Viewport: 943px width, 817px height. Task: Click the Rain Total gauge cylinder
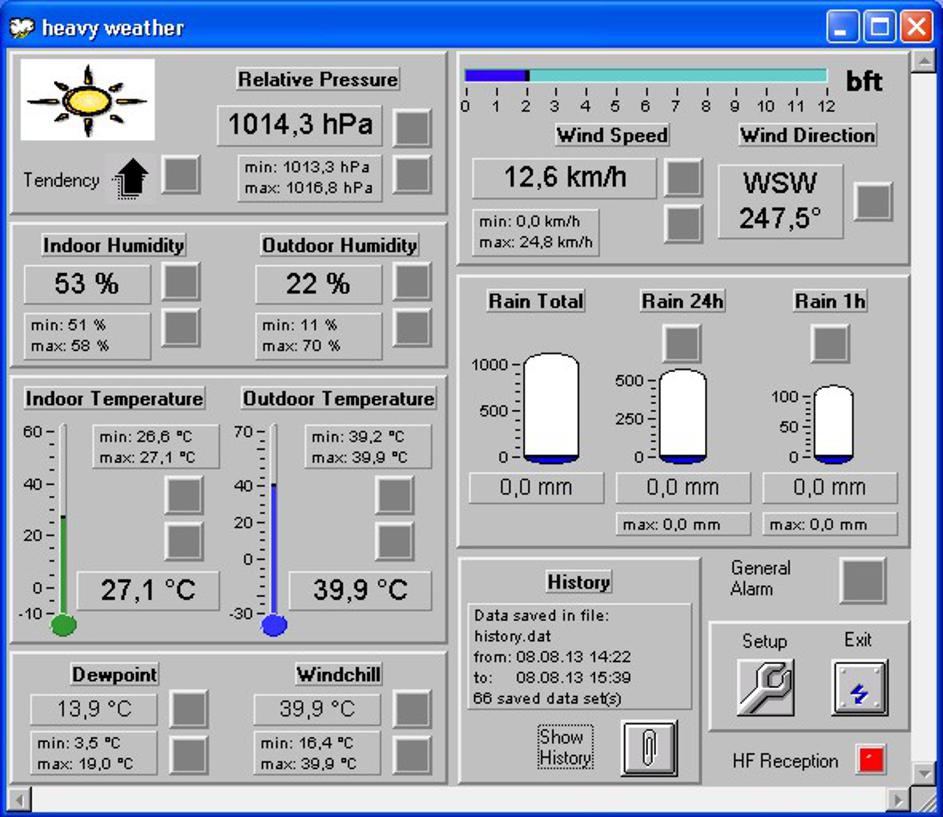click(x=551, y=408)
